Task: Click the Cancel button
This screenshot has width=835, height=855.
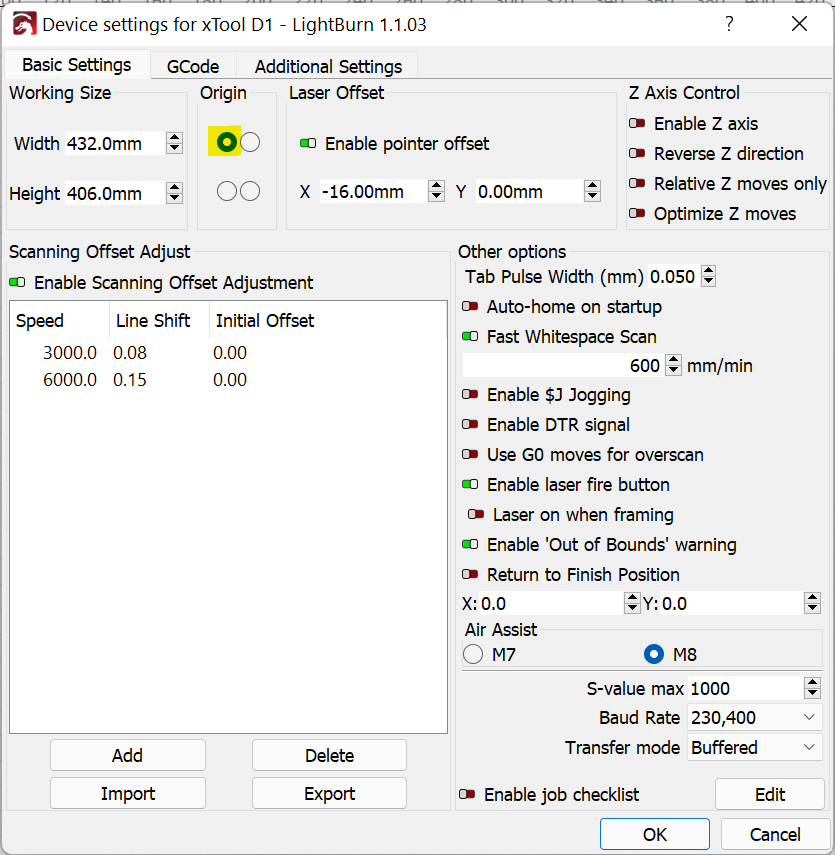Action: (775, 834)
